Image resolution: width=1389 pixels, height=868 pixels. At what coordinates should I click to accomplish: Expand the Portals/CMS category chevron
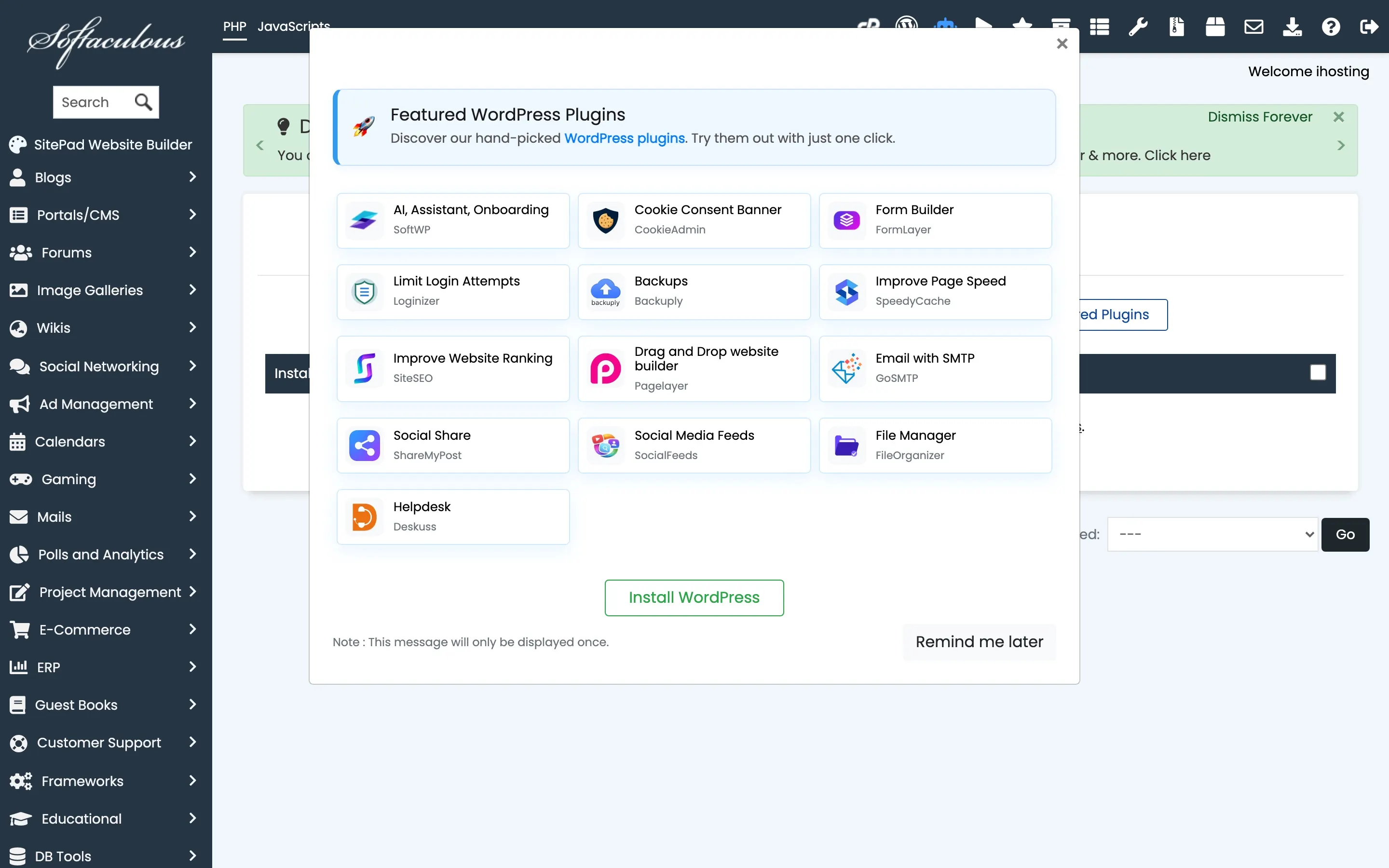(x=193, y=215)
